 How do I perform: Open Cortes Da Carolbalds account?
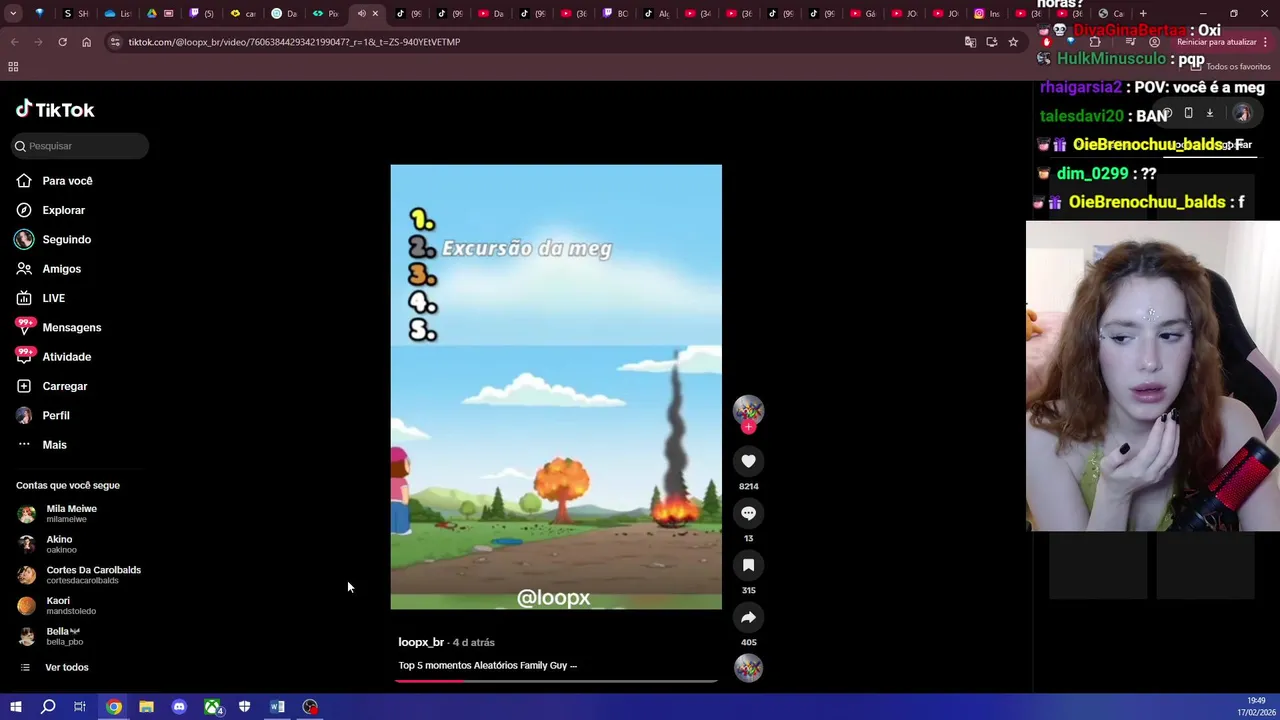tap(79, 575)
